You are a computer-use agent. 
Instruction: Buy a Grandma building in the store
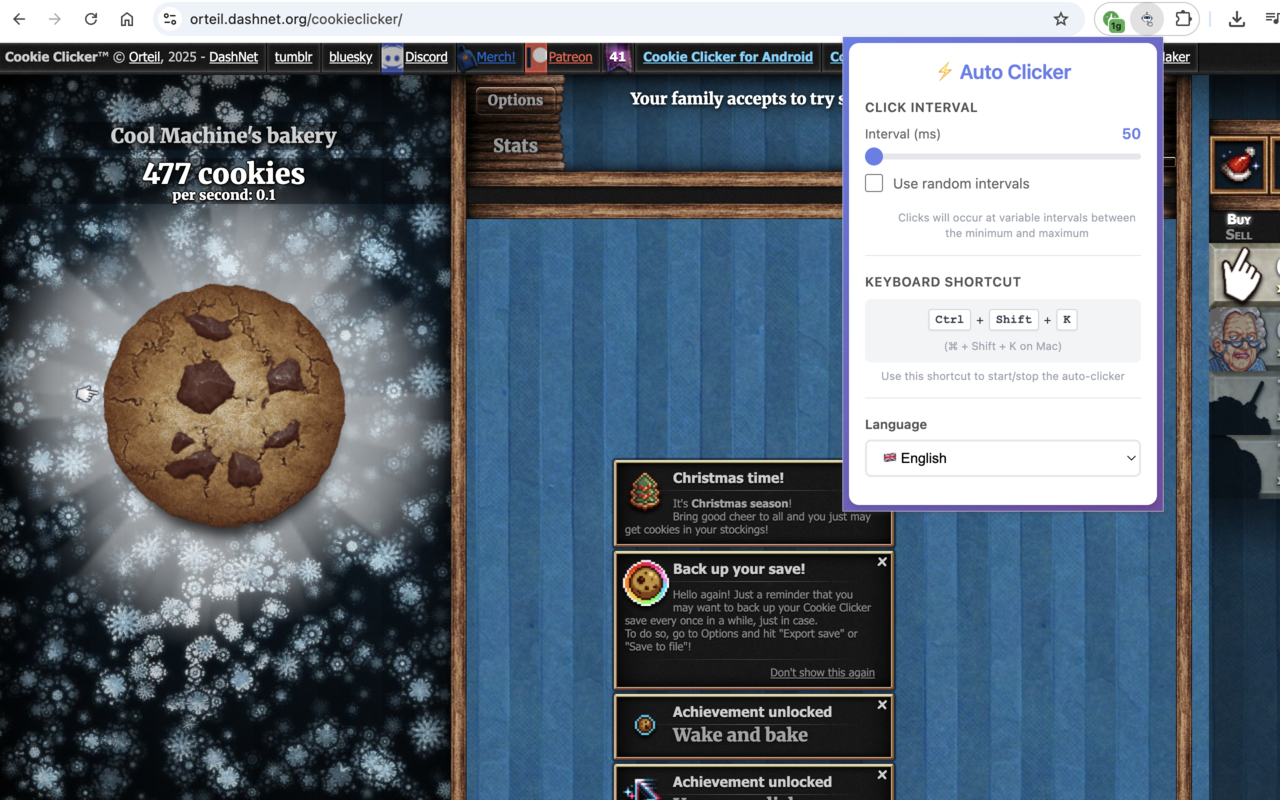(x=1245, y=339)
